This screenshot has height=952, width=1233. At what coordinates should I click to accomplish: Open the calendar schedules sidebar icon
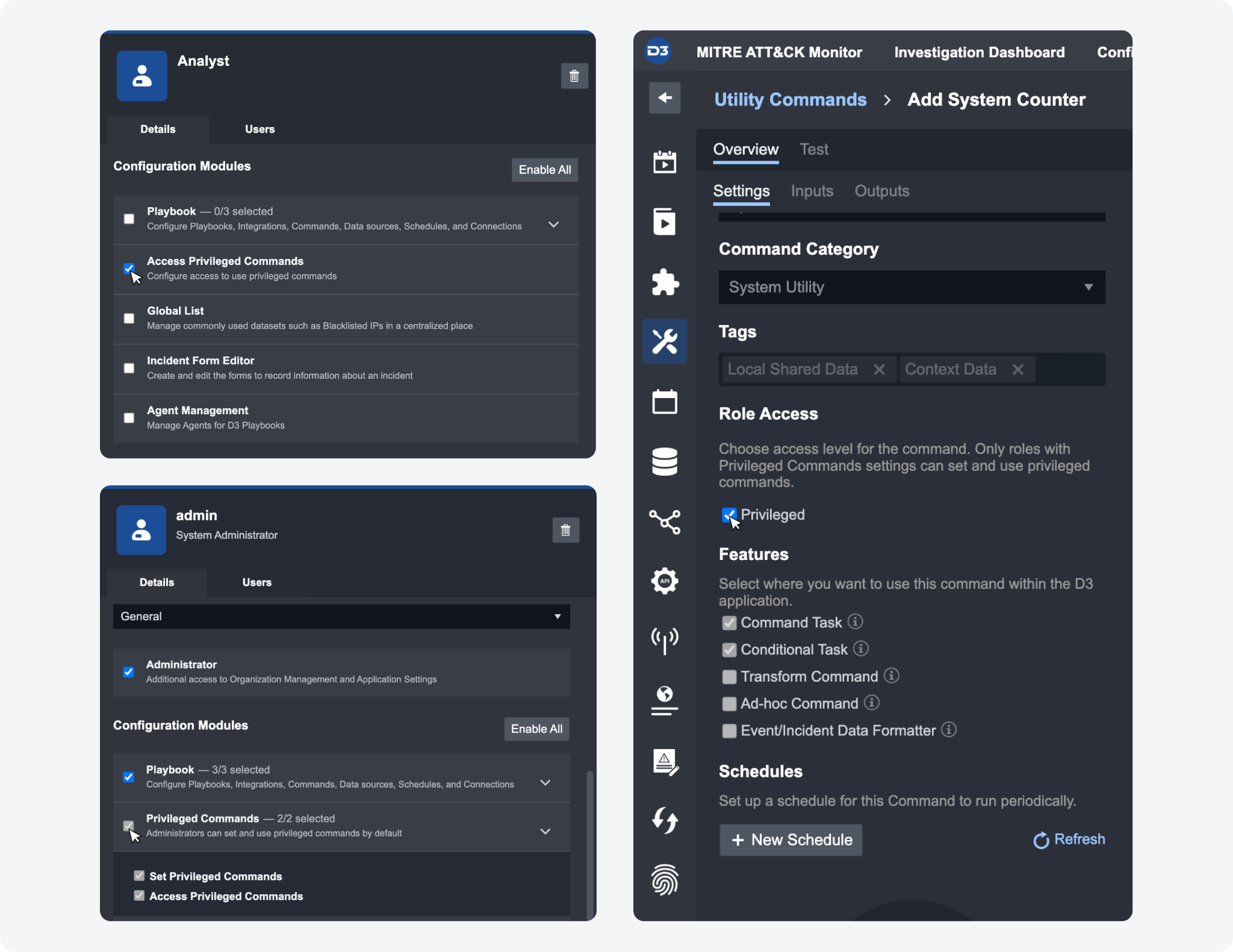tap(665, 402)
